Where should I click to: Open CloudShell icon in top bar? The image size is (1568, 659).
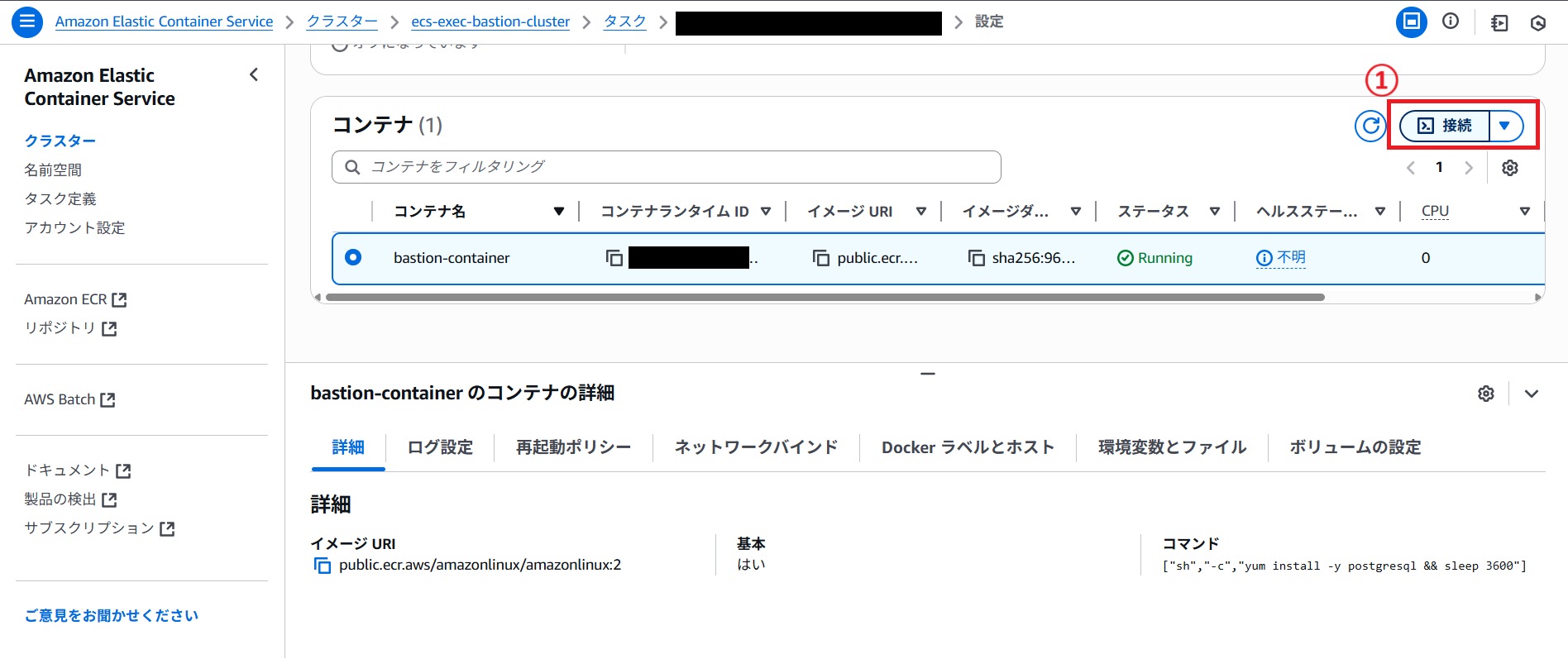pos(1499,23)
